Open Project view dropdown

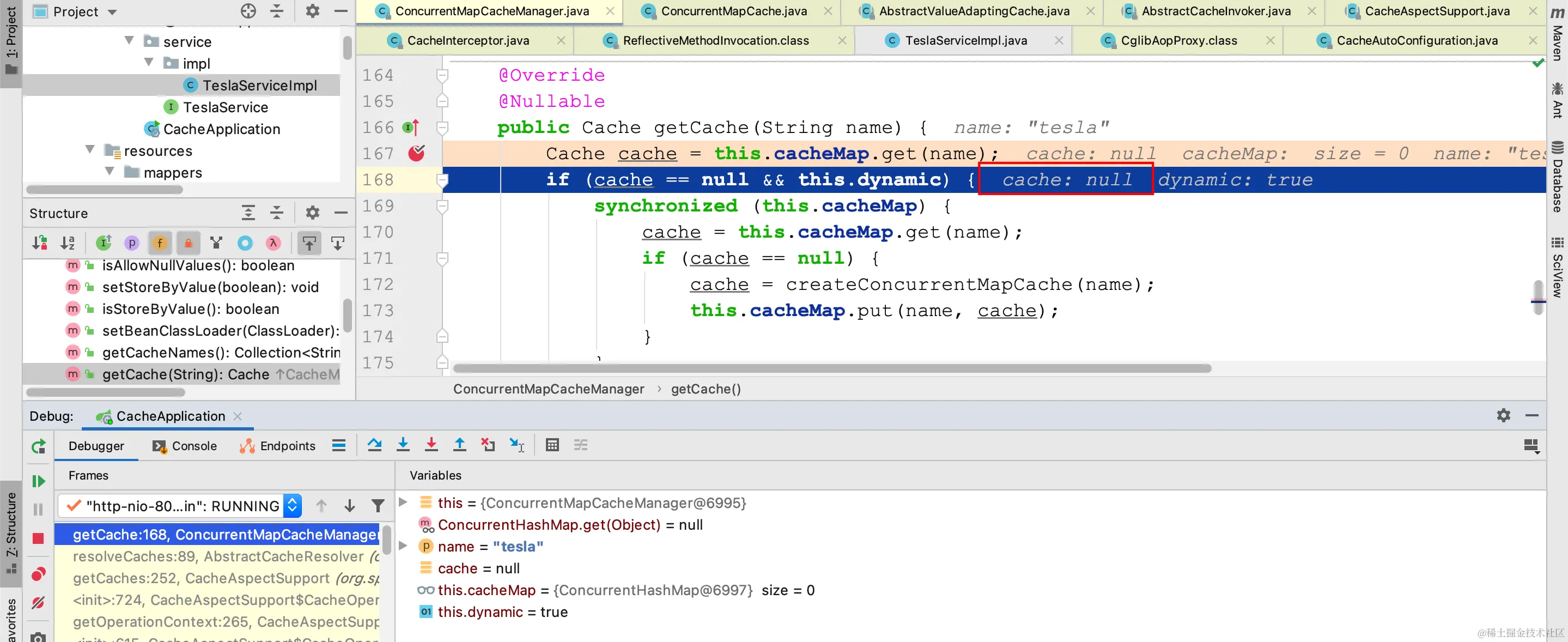click(112, 12)
